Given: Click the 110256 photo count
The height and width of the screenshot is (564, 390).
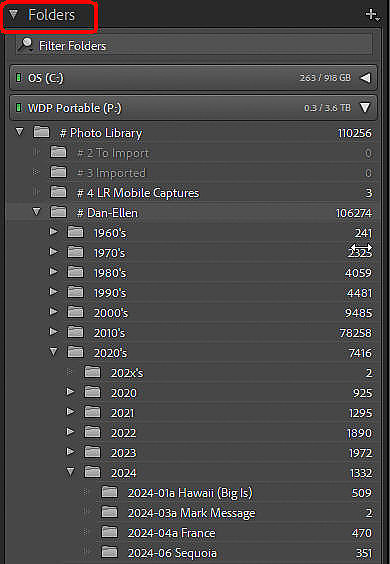Looking at the screenshot, I should pos(354,133).
